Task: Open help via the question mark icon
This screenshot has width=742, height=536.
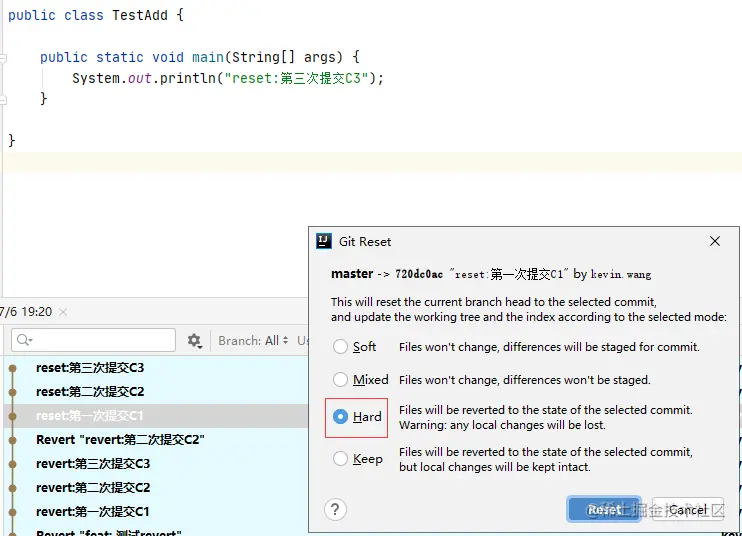Action: [x=336, y=510]
